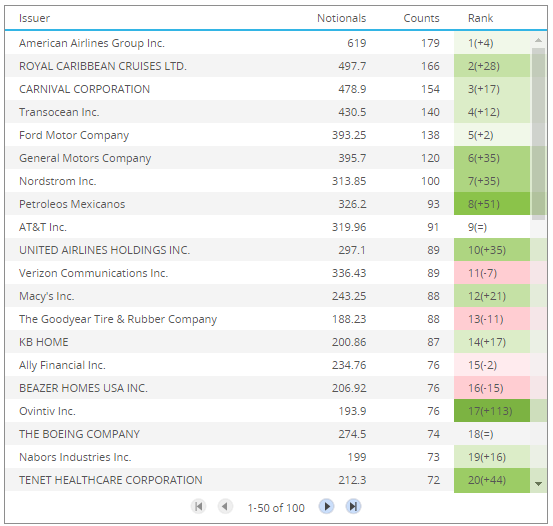Select THE BOEING COMPANY issuer
553x526 pixels.
click(x=79, y=434)
